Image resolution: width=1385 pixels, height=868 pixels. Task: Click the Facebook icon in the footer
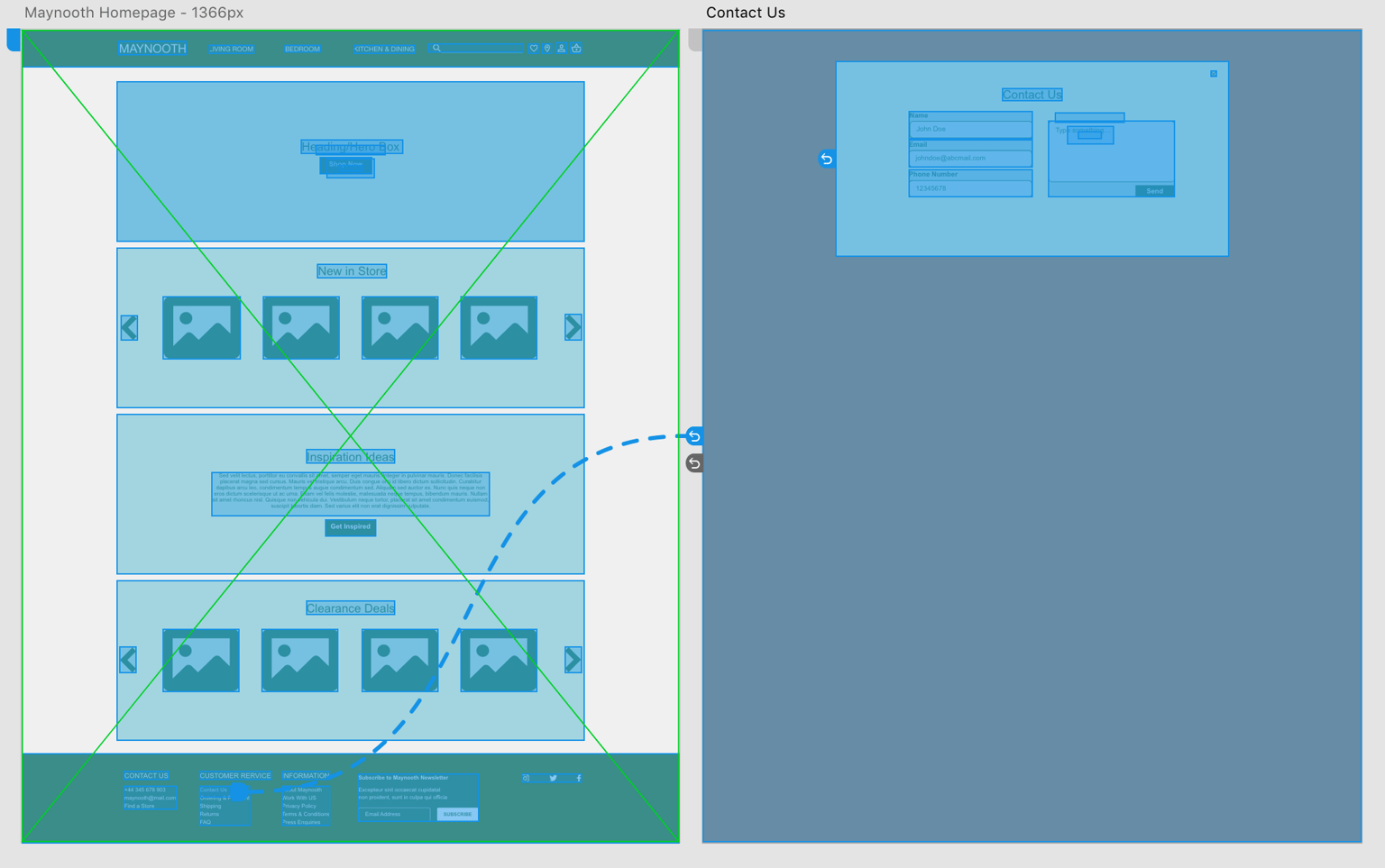579,778
